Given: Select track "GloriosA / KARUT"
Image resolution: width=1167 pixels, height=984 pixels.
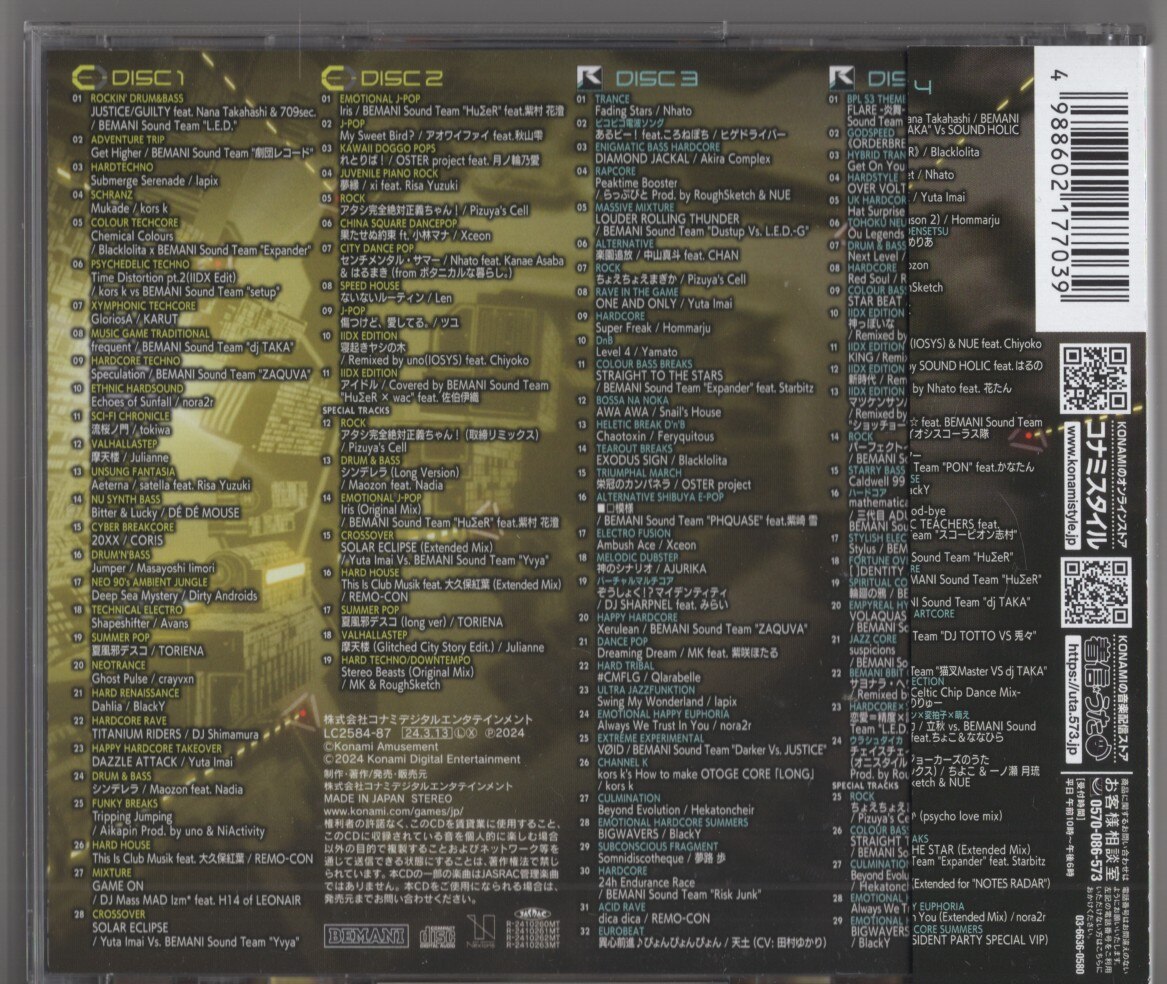Looking at the screenshot, I should [x=134, y=319].
